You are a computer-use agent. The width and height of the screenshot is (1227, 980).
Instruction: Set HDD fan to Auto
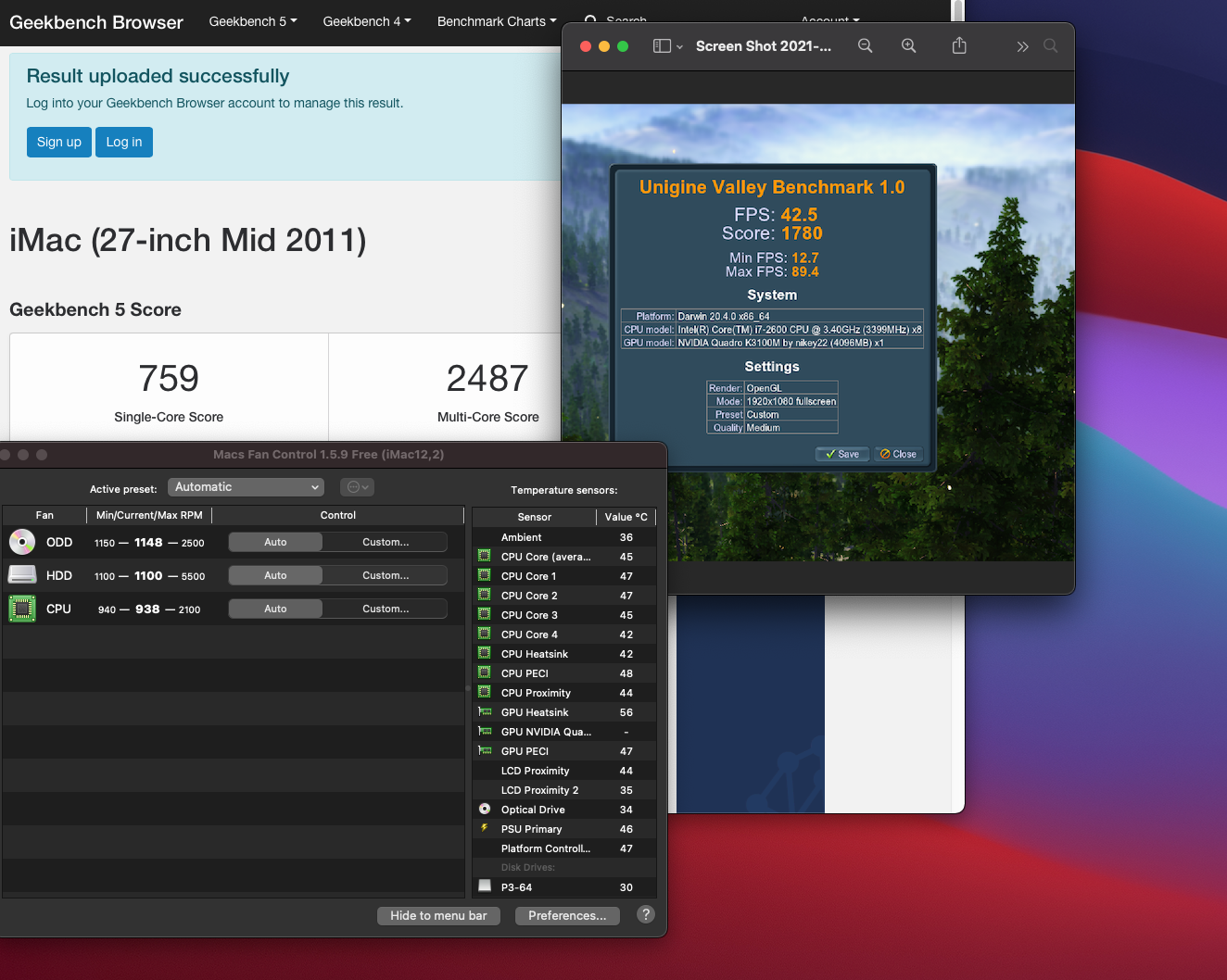click(x=275, y=575)
